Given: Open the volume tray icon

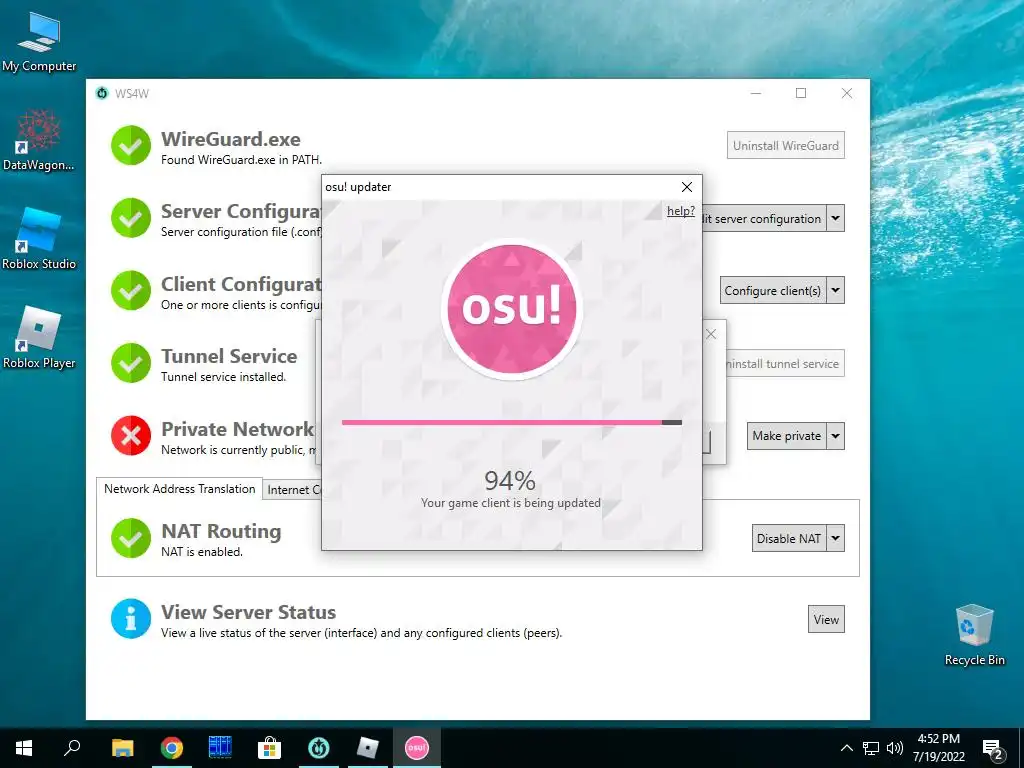Looking at the screenshot, I should point(895,748).
